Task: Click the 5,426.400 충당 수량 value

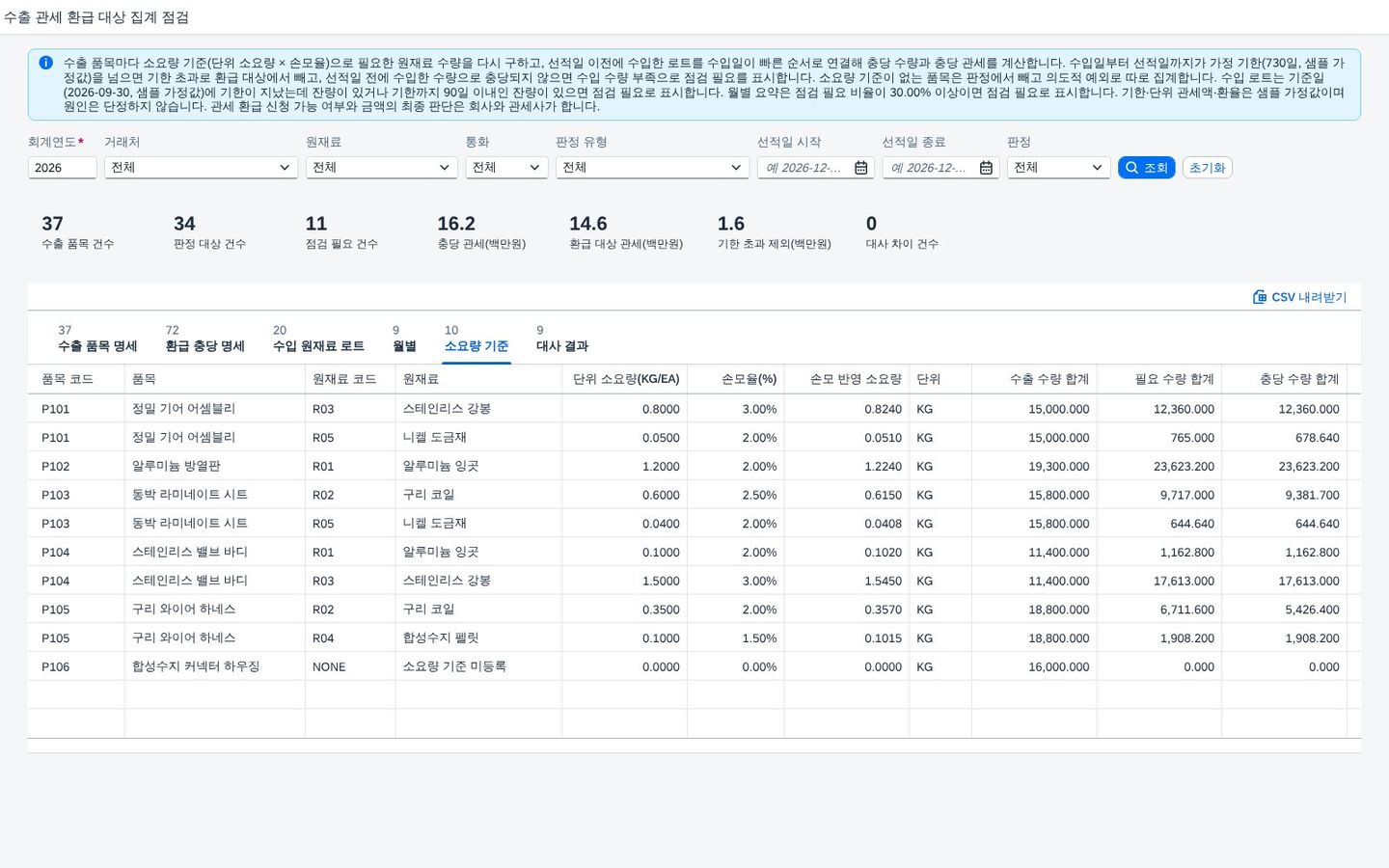Action: [x=1285, y=610]
